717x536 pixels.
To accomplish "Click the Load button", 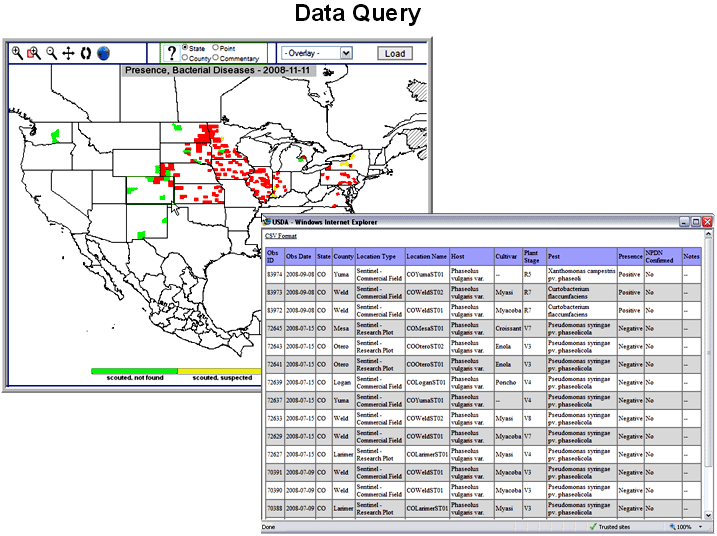I will 395,53.
